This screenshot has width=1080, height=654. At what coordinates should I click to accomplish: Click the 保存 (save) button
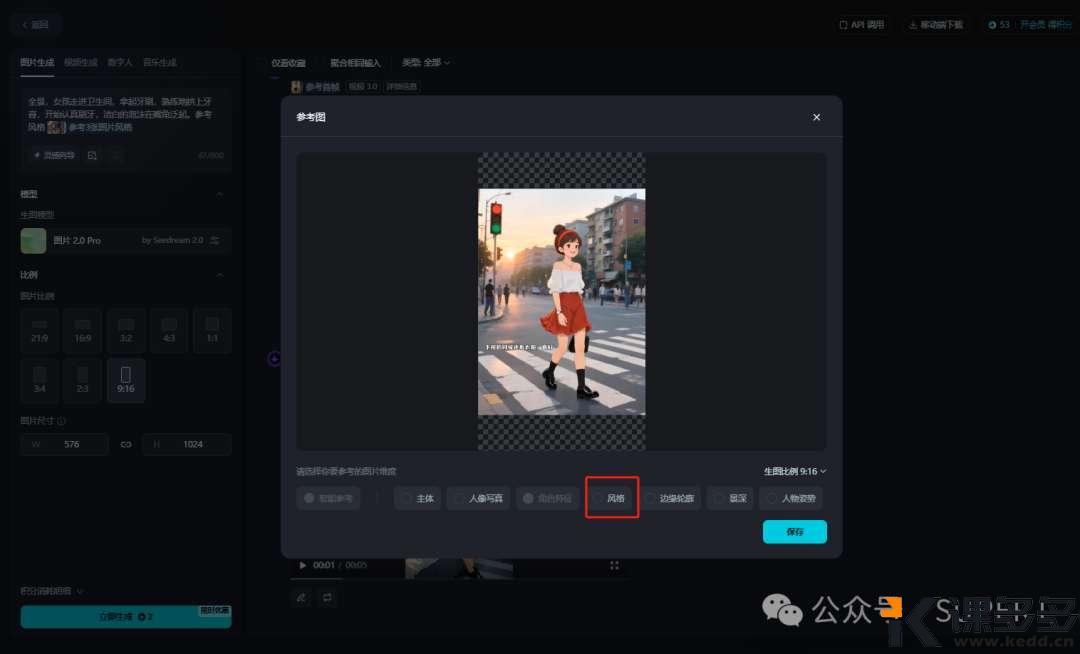pyautogui.click(x=794, y=532)
